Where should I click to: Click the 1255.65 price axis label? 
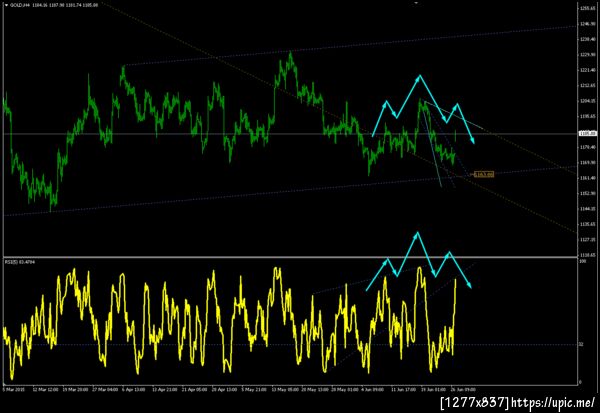point(588,8)
